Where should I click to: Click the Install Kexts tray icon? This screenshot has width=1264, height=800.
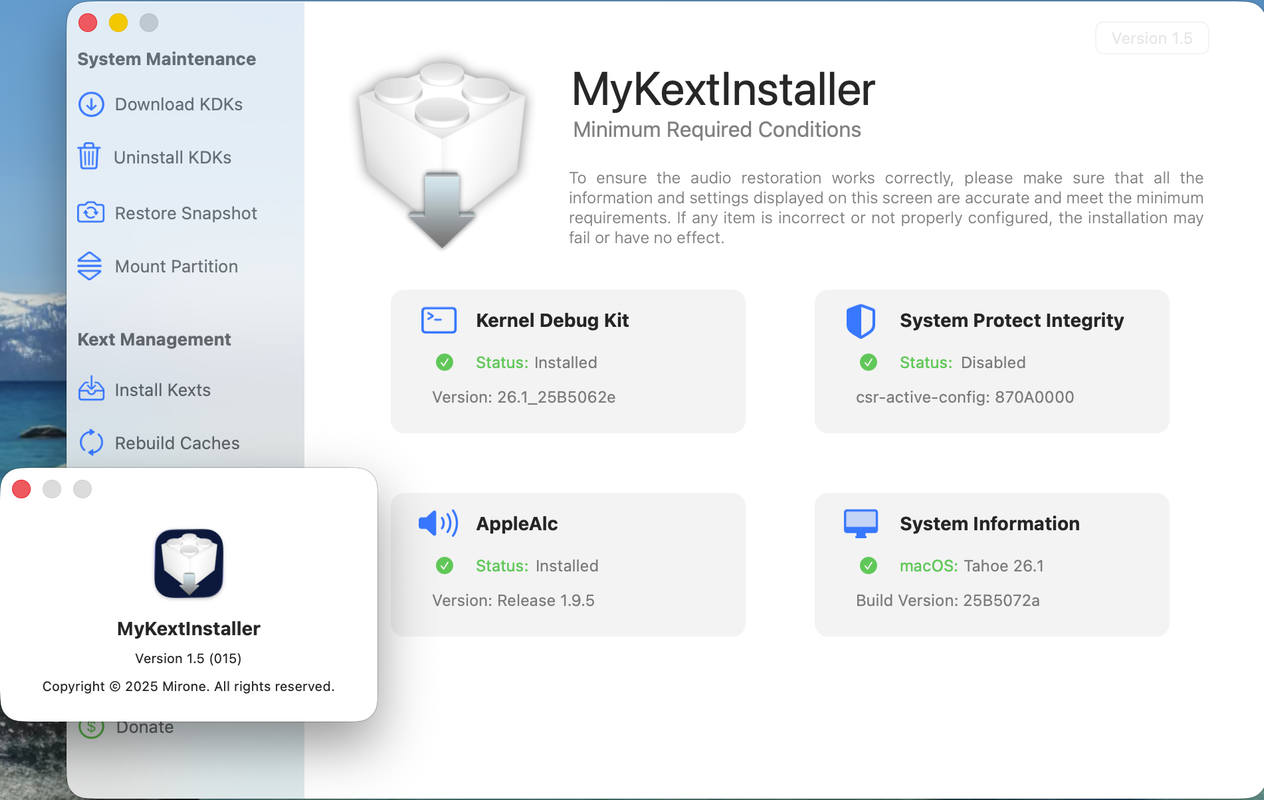pyautogui.click(x=91, y=389)
